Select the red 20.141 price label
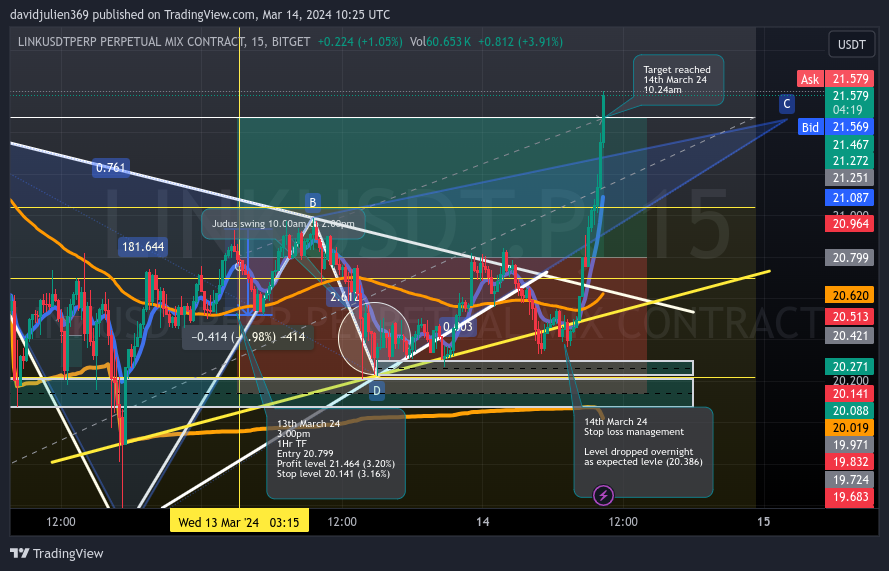The height and width of the screenshot is (571, 889). pos(849,394)
